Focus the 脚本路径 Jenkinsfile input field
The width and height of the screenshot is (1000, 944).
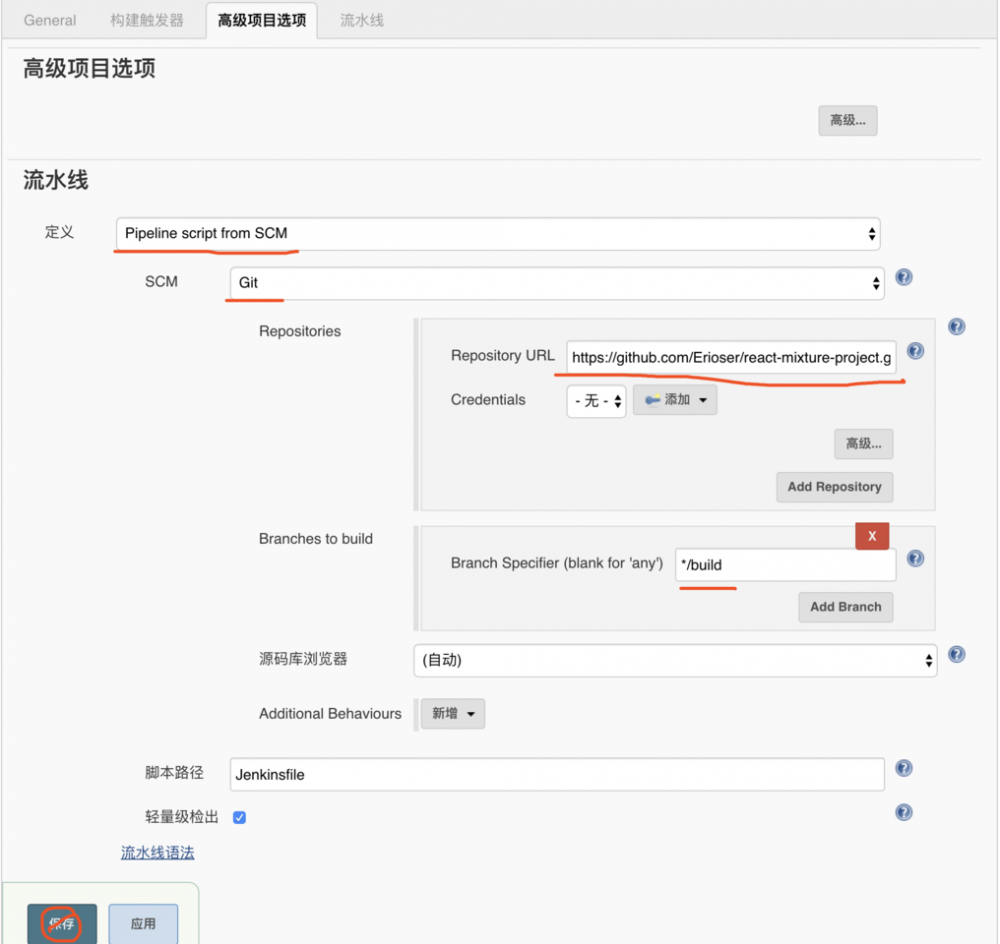tap(557, 774)
